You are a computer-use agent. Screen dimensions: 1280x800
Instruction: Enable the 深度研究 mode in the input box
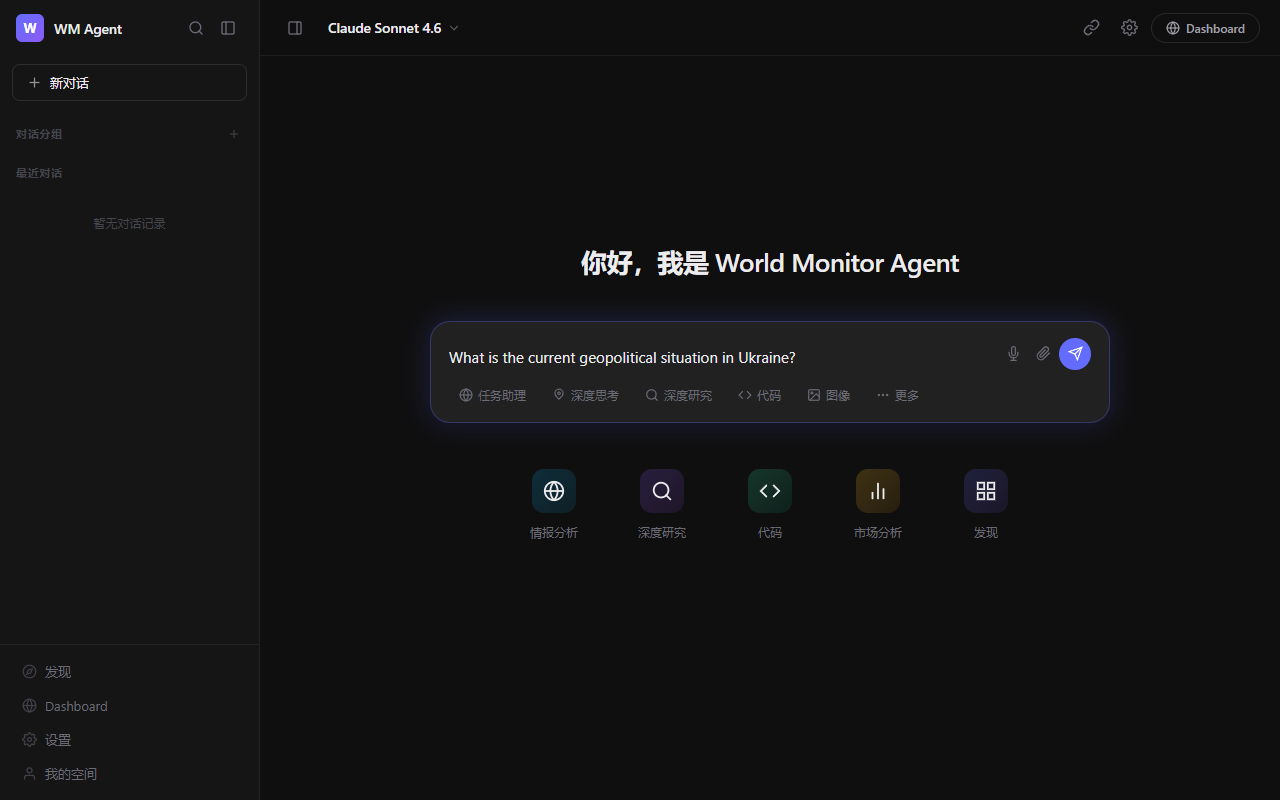[679, 395]
